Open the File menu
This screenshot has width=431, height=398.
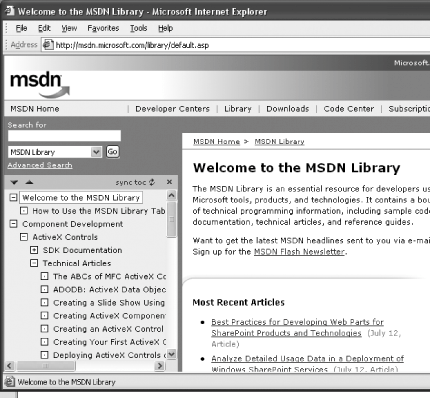21,28
